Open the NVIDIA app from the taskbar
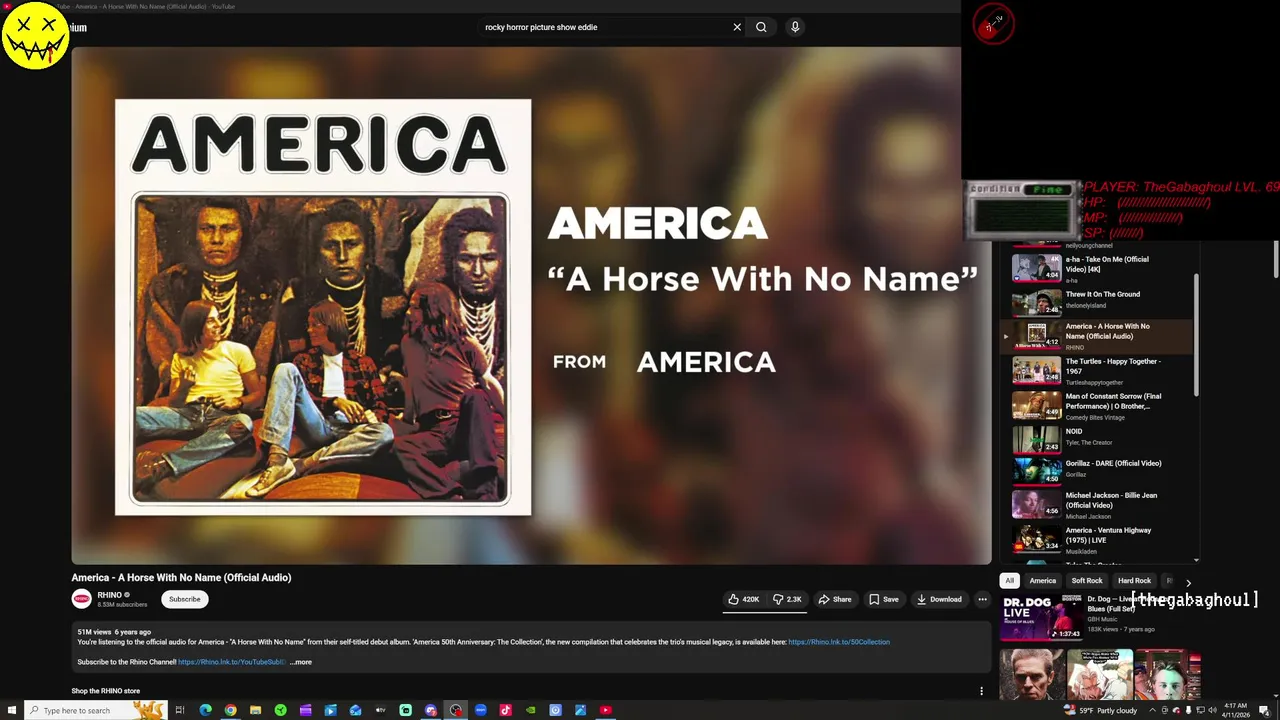 click(x=530, y=710)
